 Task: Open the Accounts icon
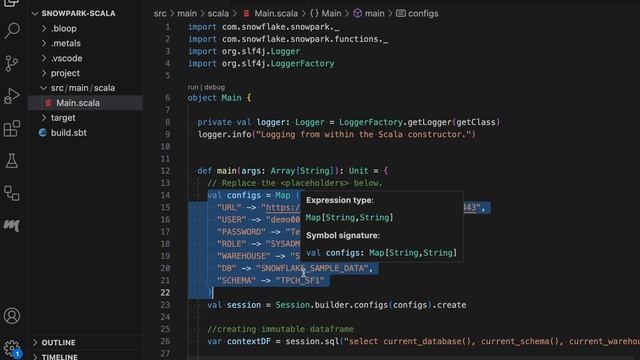pos(12,316)
